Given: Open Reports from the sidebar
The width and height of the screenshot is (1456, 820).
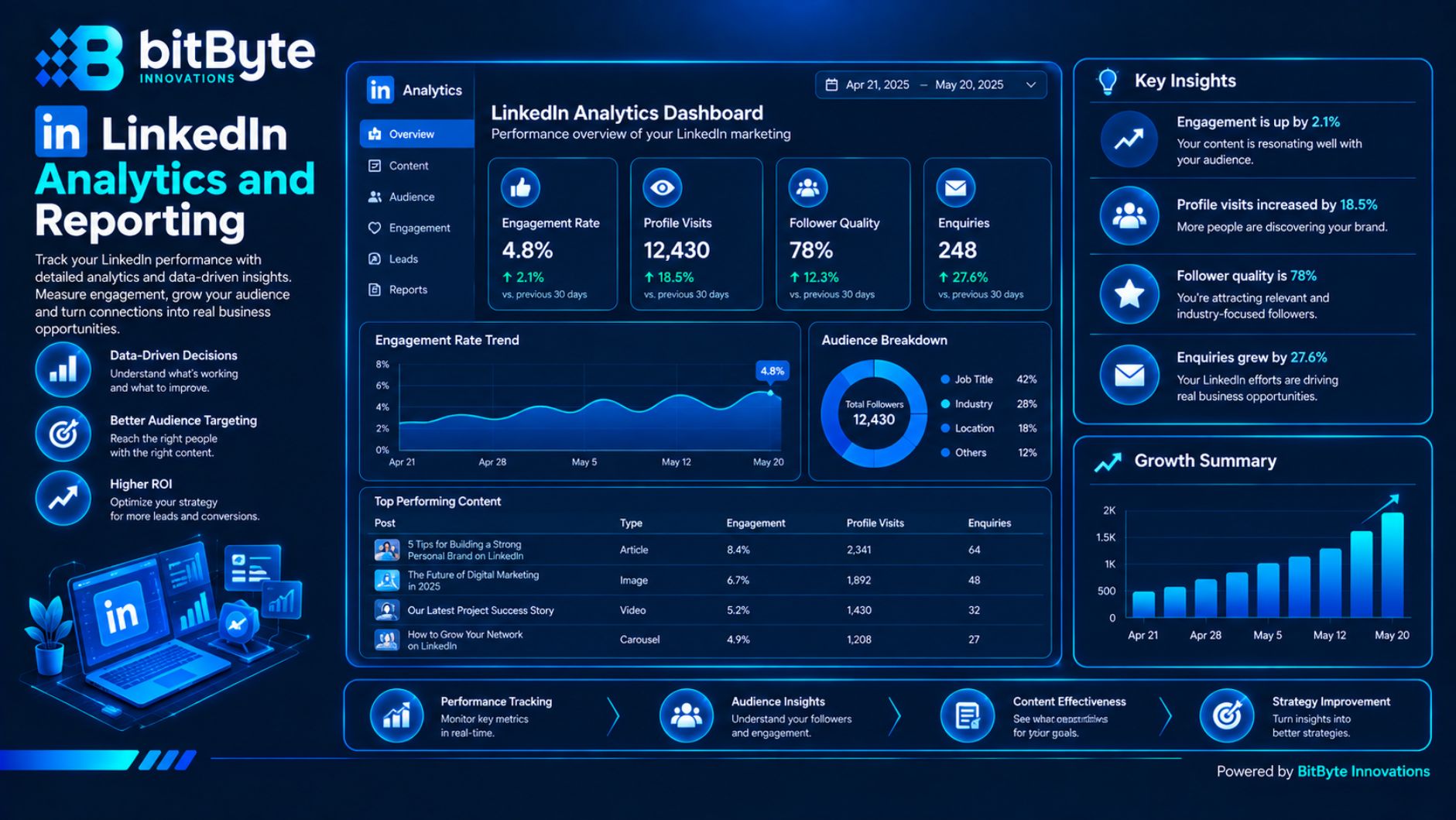Looking at the screenshot, I should (x=416, y=290).
